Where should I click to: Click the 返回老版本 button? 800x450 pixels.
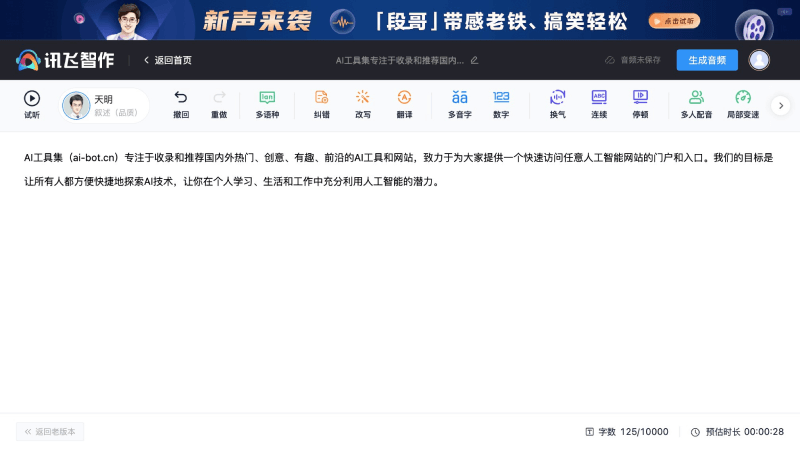click(x=50, y=432)
